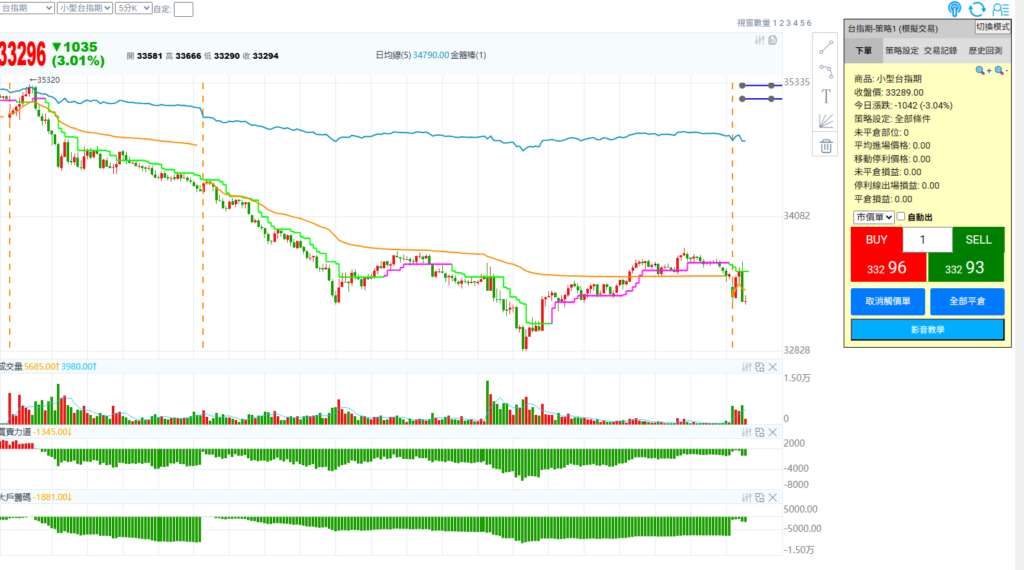
Task: Click the red BUY price box
Action: [x=886, y=268]
